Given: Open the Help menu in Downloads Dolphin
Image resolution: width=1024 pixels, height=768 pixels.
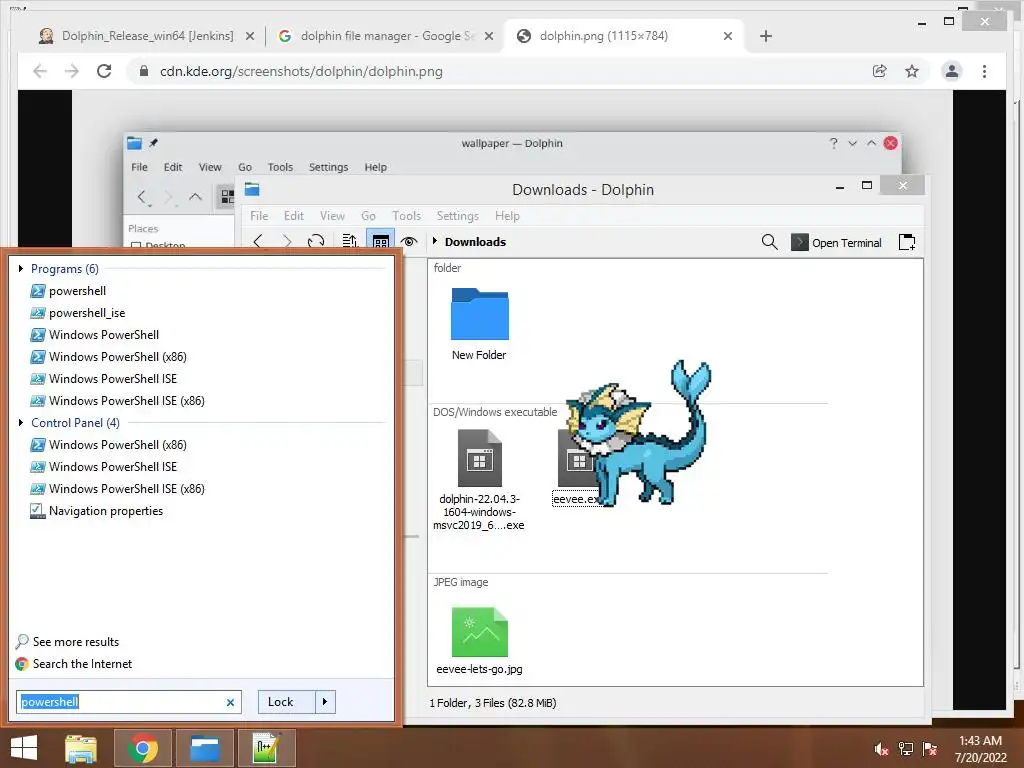Looking at the screenshot, I should coord(507,216).
